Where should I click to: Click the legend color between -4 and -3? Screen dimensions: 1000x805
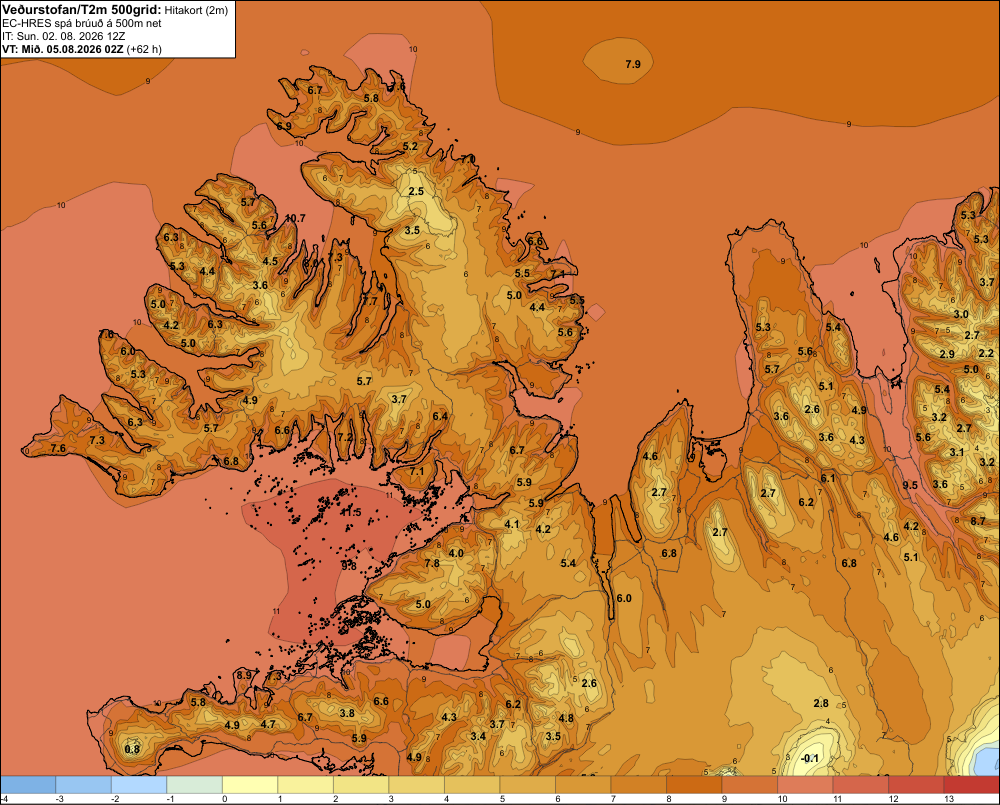pos(28,784)
